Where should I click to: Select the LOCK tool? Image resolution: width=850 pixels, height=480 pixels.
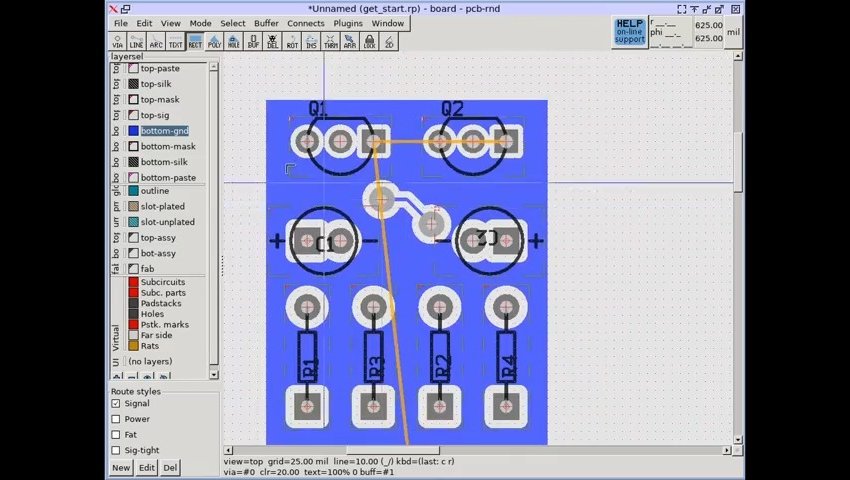click(x=370, y=42)
